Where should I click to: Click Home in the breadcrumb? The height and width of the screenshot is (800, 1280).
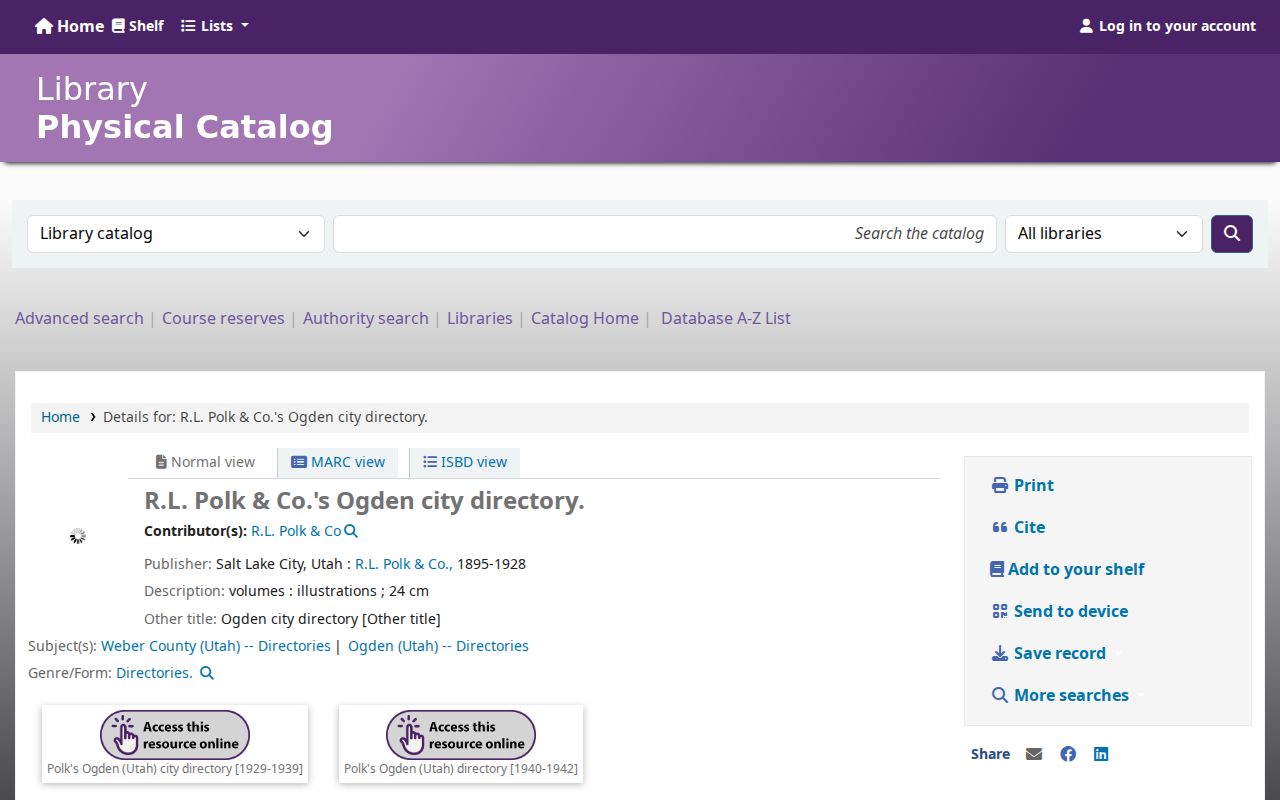tap(60, 417)
